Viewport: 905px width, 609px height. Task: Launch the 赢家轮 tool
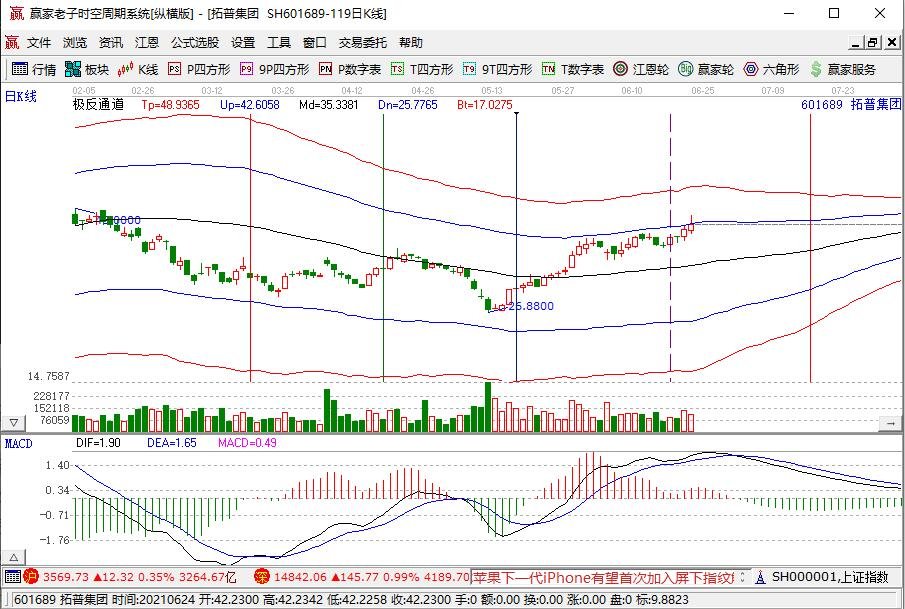[x=706, y=69]
